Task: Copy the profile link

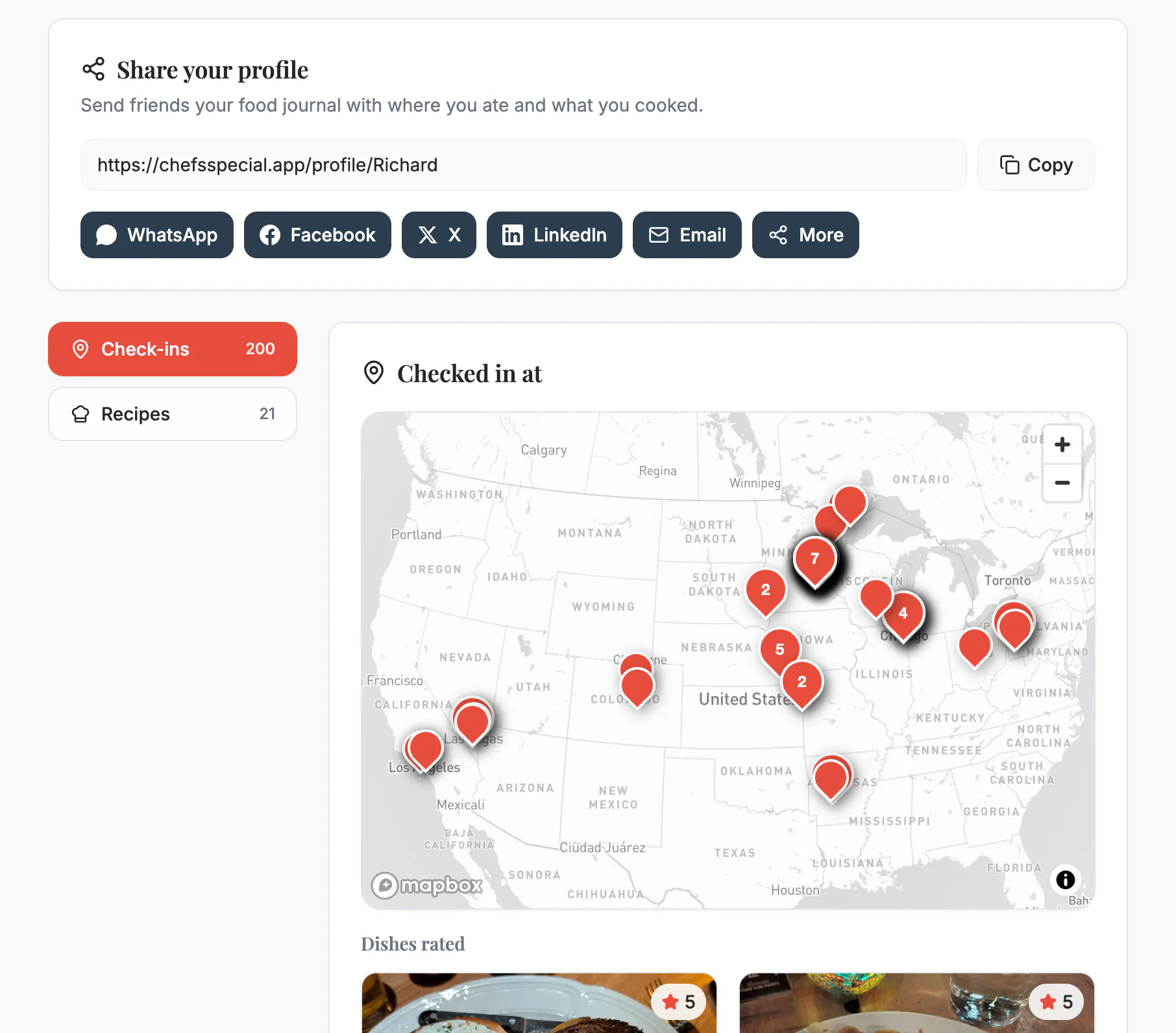Action: (x=1036, y=165)
